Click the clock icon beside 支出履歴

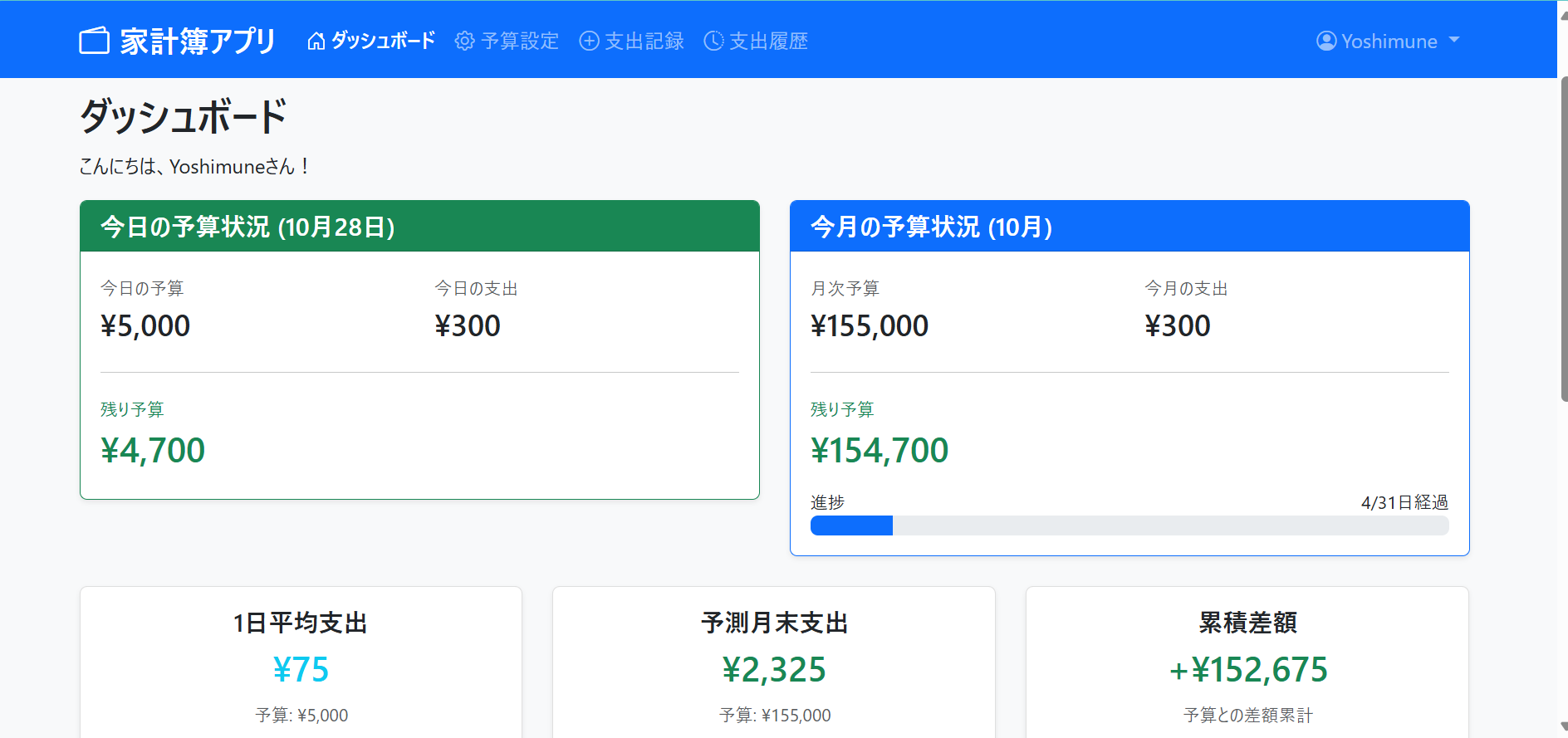713,41
